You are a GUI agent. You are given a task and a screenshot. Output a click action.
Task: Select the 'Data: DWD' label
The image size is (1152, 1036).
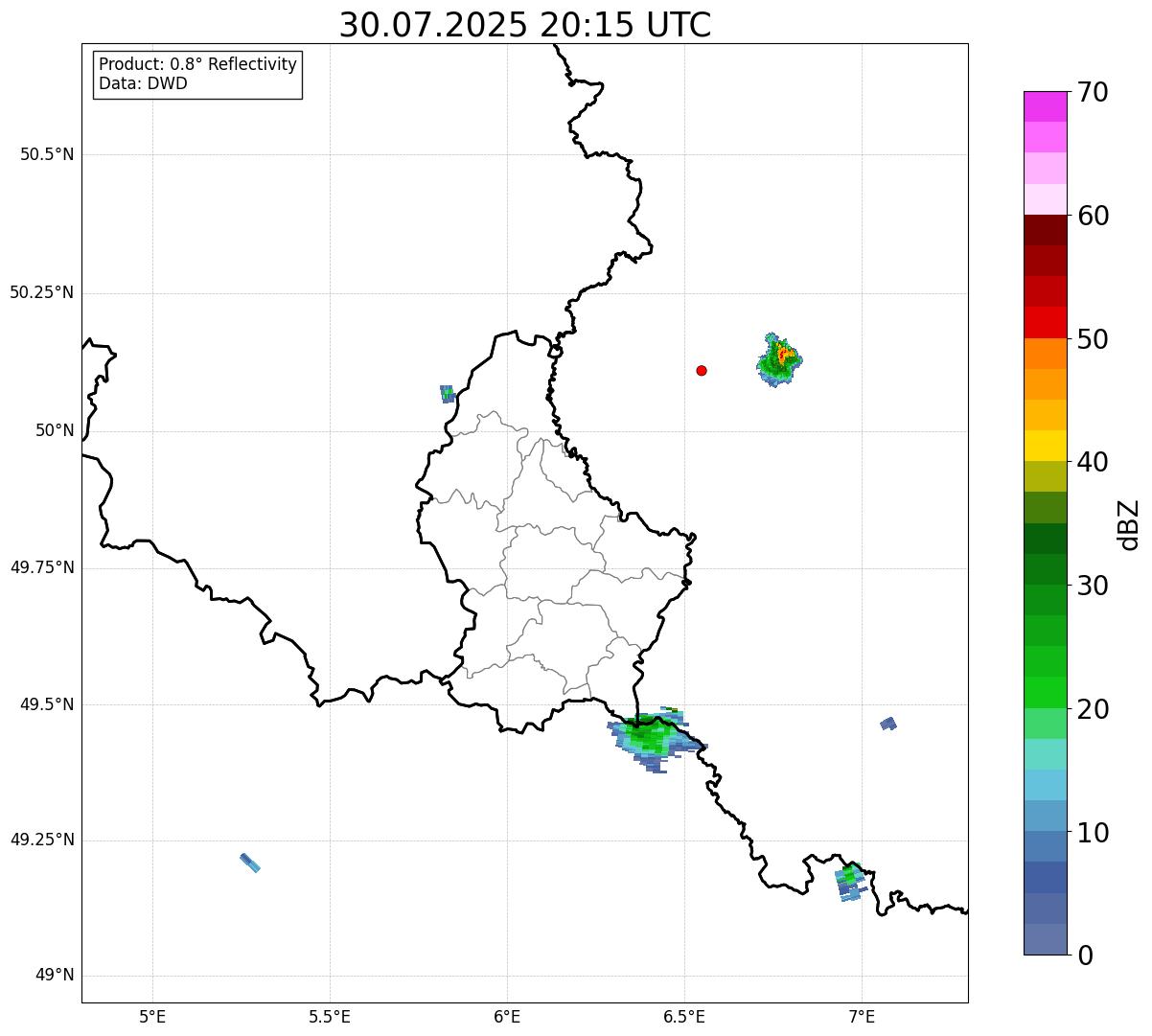(143, 83)
